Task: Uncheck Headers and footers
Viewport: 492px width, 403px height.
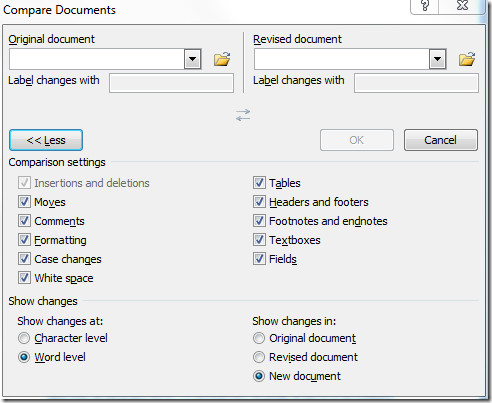Action: (259, 202)
